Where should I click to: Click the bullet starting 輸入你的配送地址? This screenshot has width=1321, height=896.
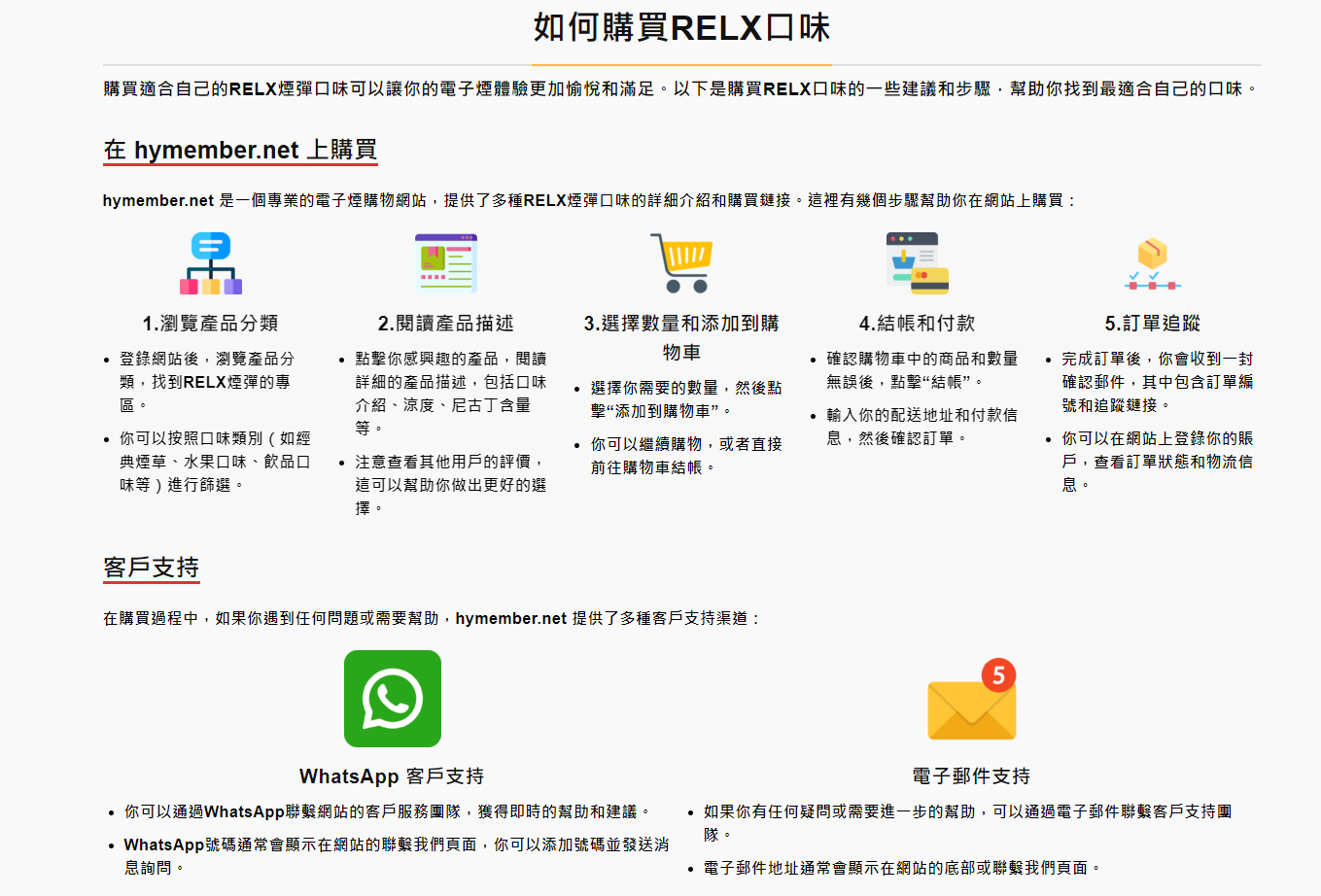coord(922,427)
